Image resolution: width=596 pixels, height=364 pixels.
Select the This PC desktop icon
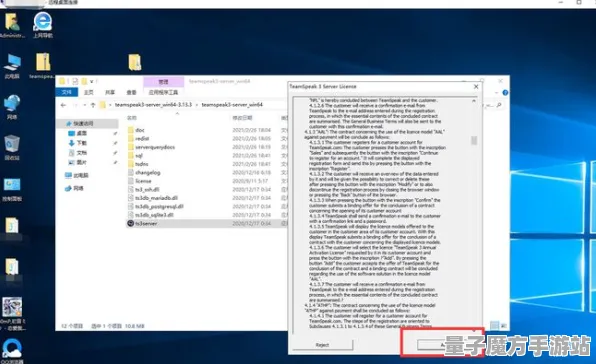pyautogui.click(x=12, y=65)
